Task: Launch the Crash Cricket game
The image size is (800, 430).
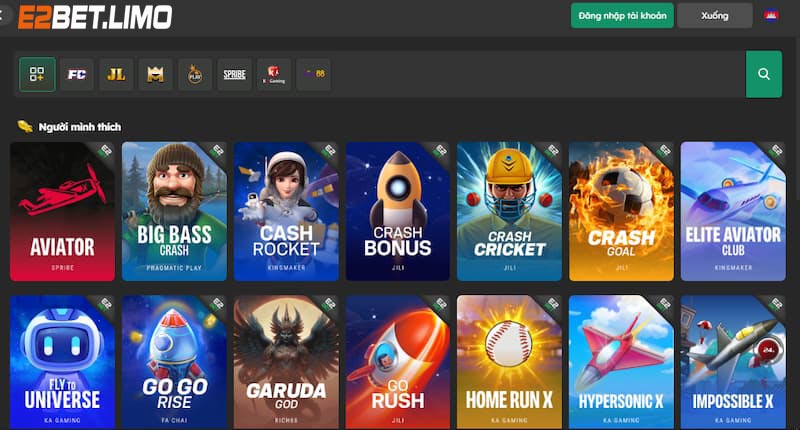Action: click(509, 211)
